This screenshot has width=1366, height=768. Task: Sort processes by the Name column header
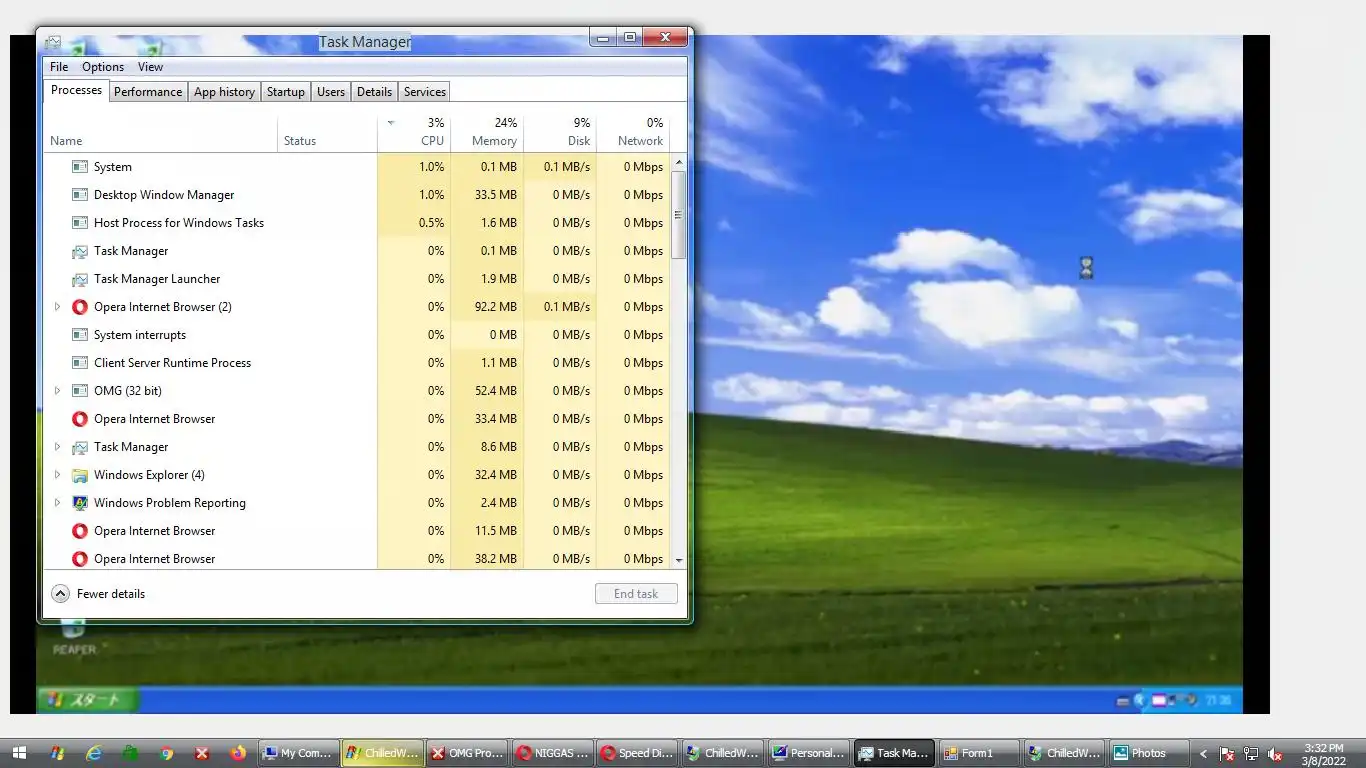(160, 132)
